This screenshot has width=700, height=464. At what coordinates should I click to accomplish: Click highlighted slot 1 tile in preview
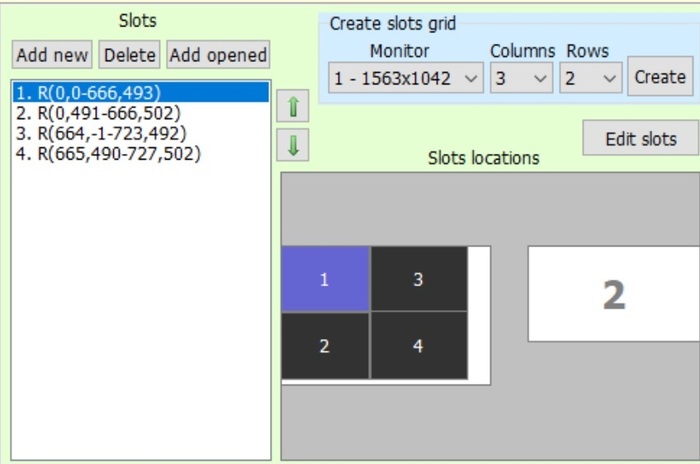[324, 280]
